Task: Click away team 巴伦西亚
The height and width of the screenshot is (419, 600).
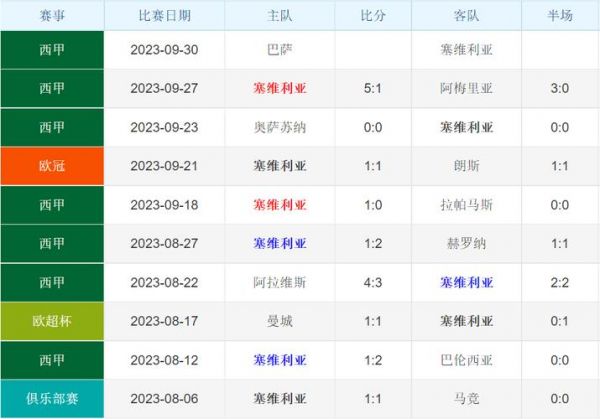Action: click(x=466, y=360)
